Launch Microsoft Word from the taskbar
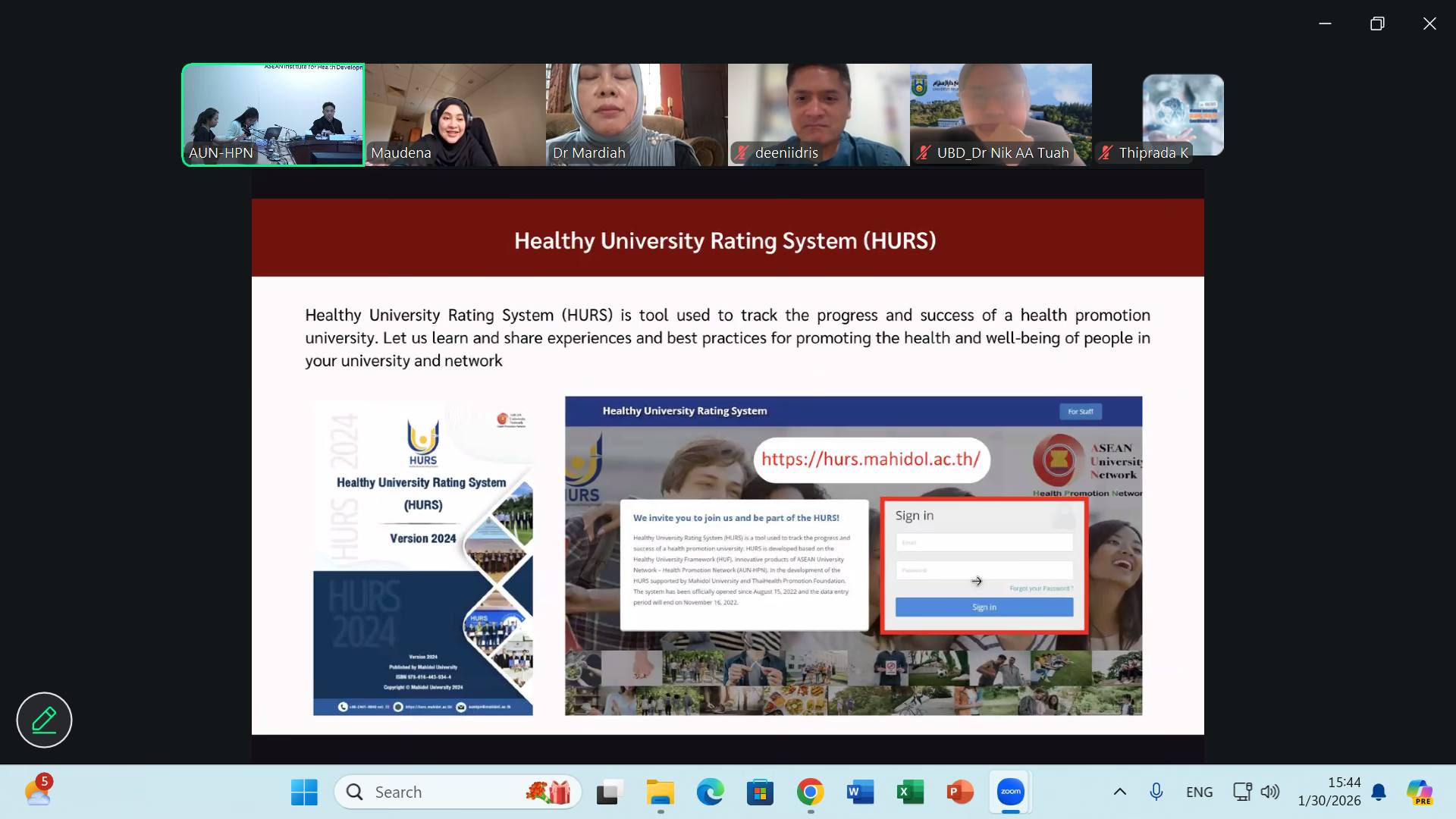The width and height of the screenshot is (1456, 819). tap(859, 791)
